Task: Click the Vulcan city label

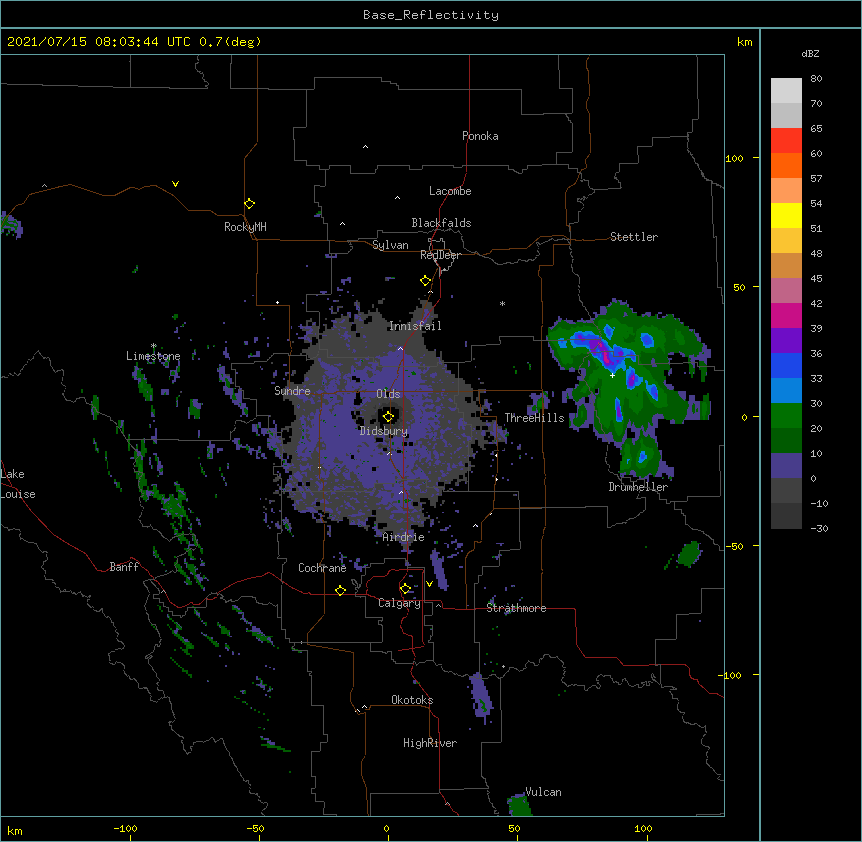Action: tap(543, 792)
